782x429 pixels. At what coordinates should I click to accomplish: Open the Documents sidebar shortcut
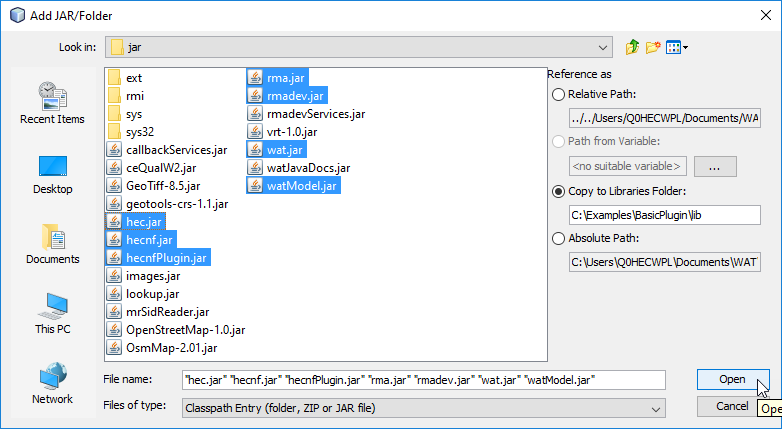point(52,243)
